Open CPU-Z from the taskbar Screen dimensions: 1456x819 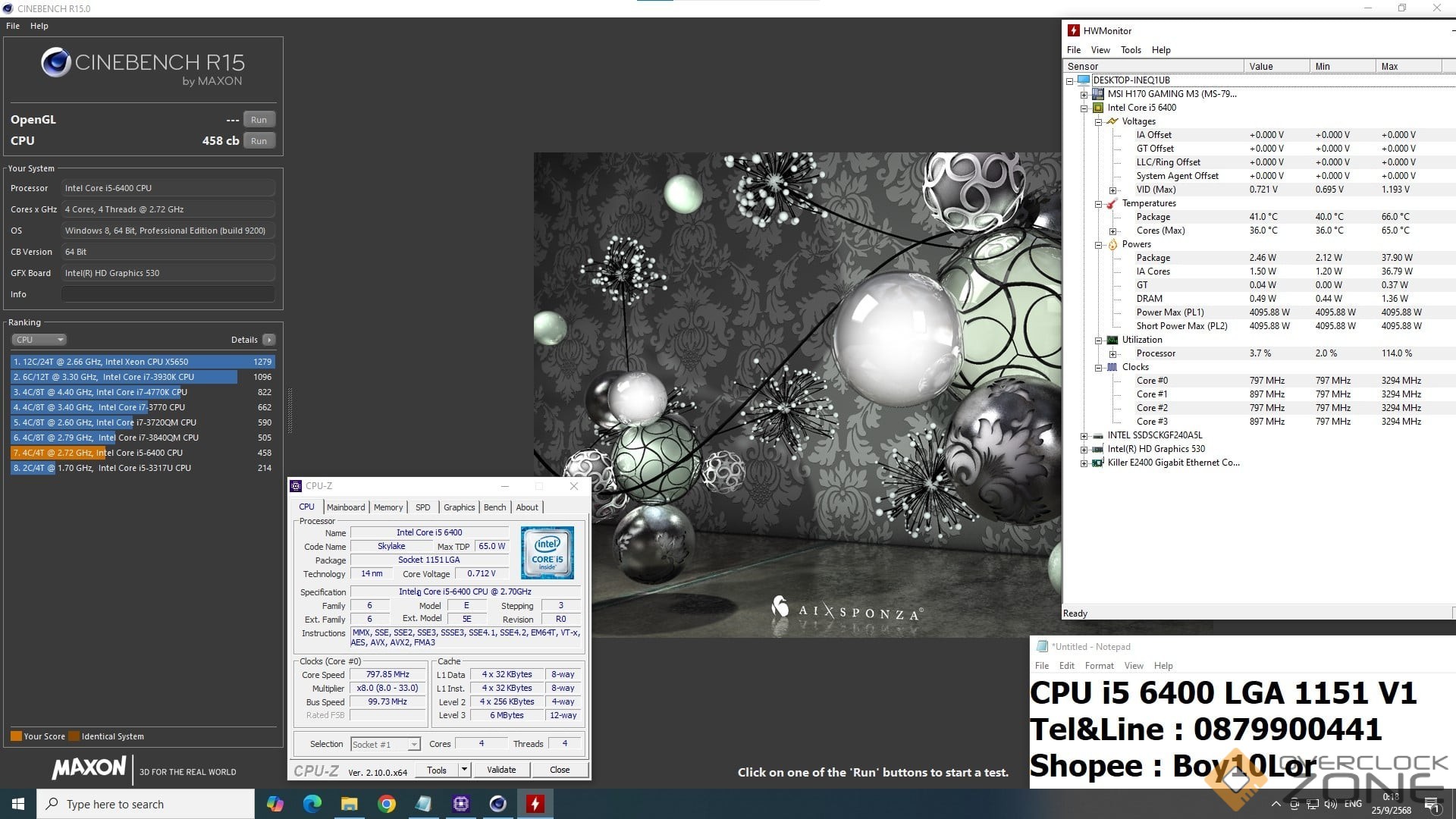(x=461, y=804)
